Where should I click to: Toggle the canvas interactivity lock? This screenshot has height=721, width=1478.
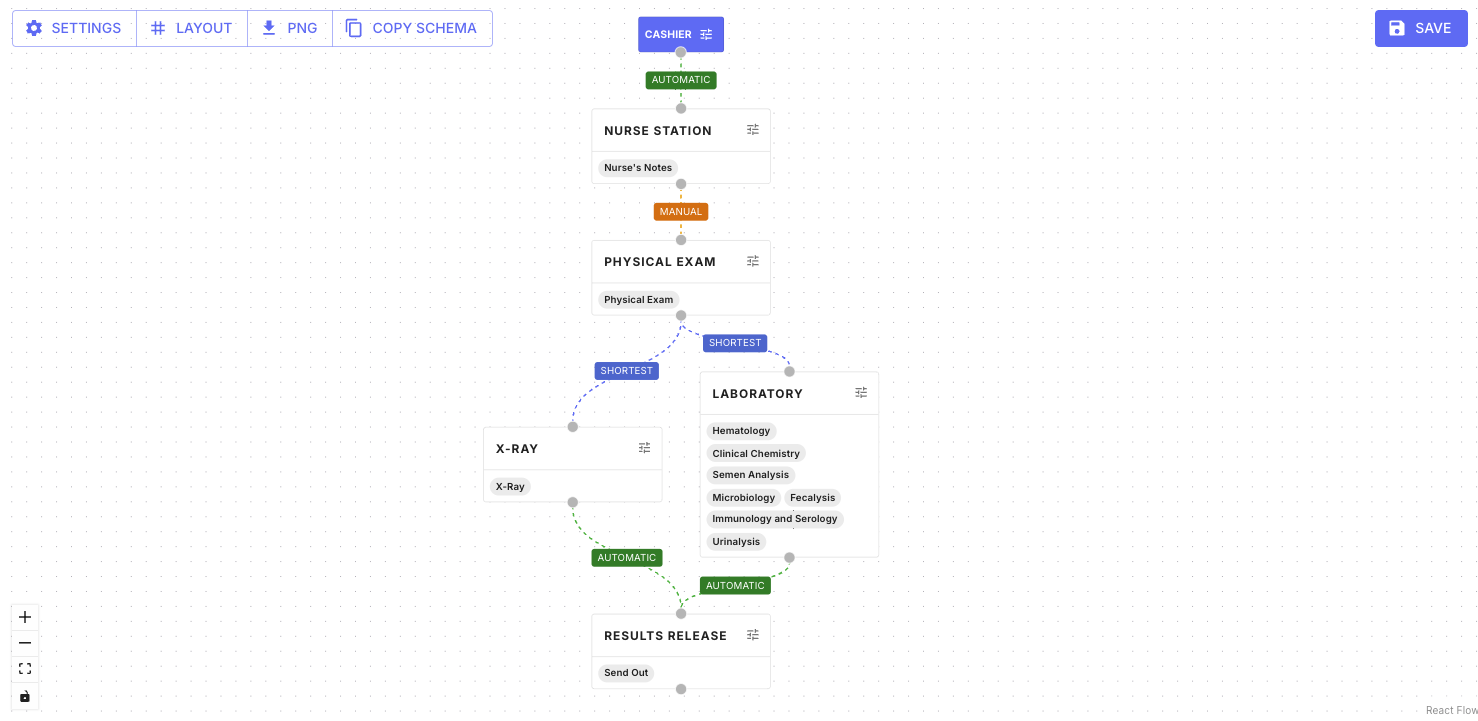26,696
